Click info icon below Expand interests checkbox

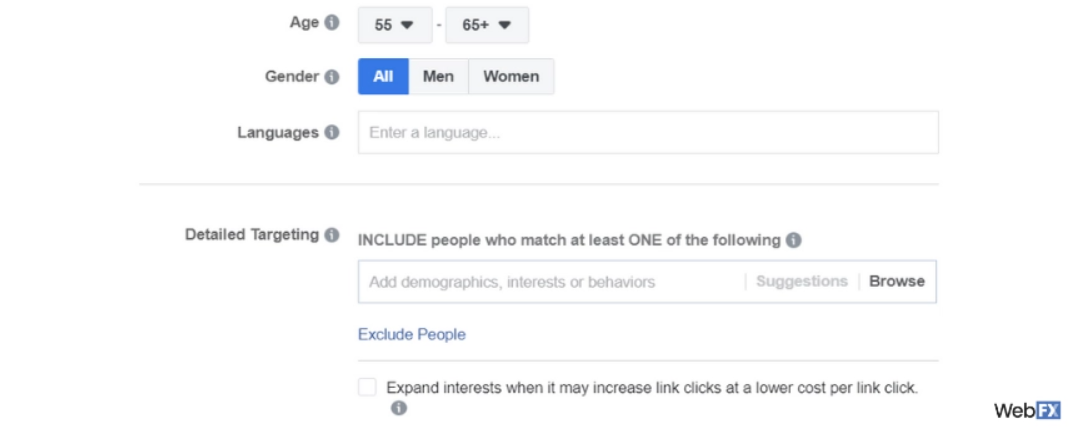[x=399, y=408]
